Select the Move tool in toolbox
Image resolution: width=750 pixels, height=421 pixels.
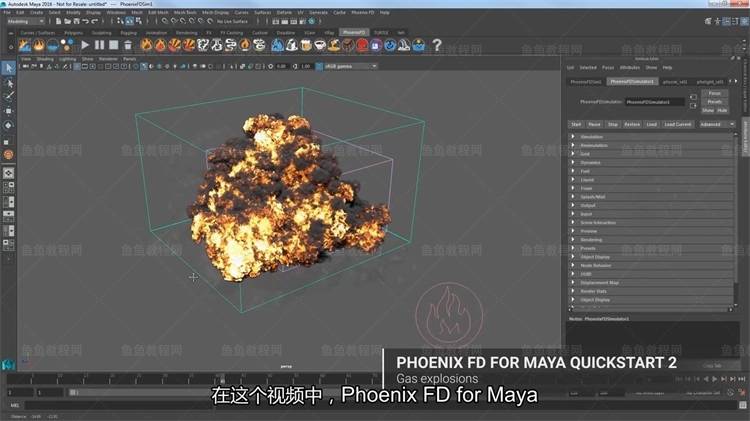click(x=8, y=111)
